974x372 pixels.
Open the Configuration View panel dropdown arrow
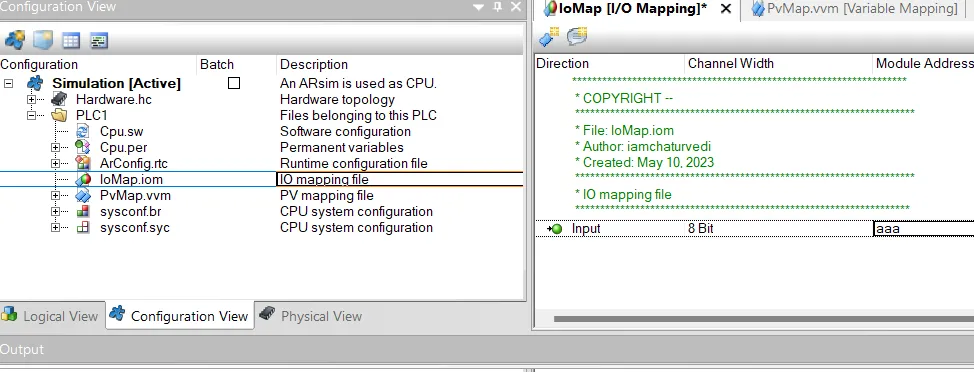478,7
